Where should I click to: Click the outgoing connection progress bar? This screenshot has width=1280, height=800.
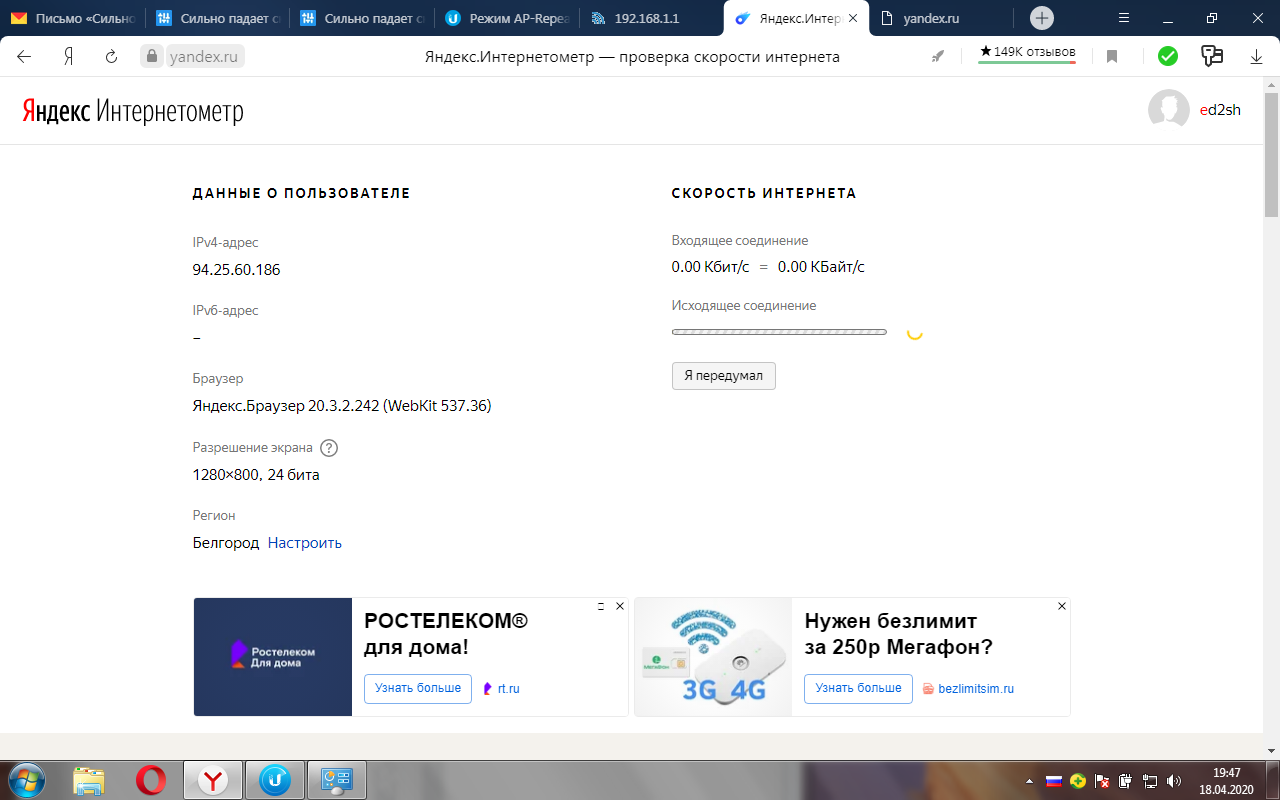(x=779, y=332)
